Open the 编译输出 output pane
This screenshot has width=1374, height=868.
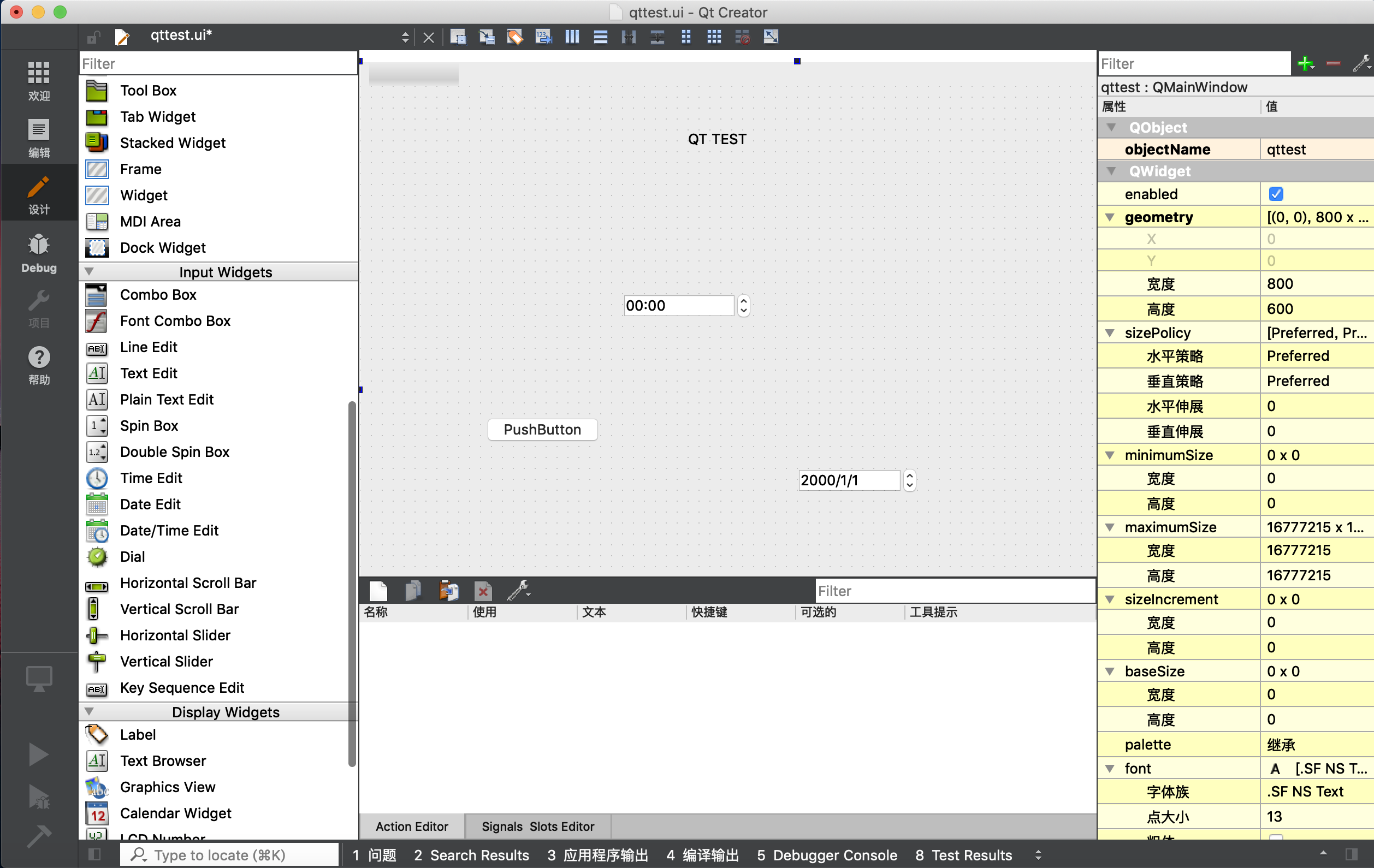tap(702, 855)
